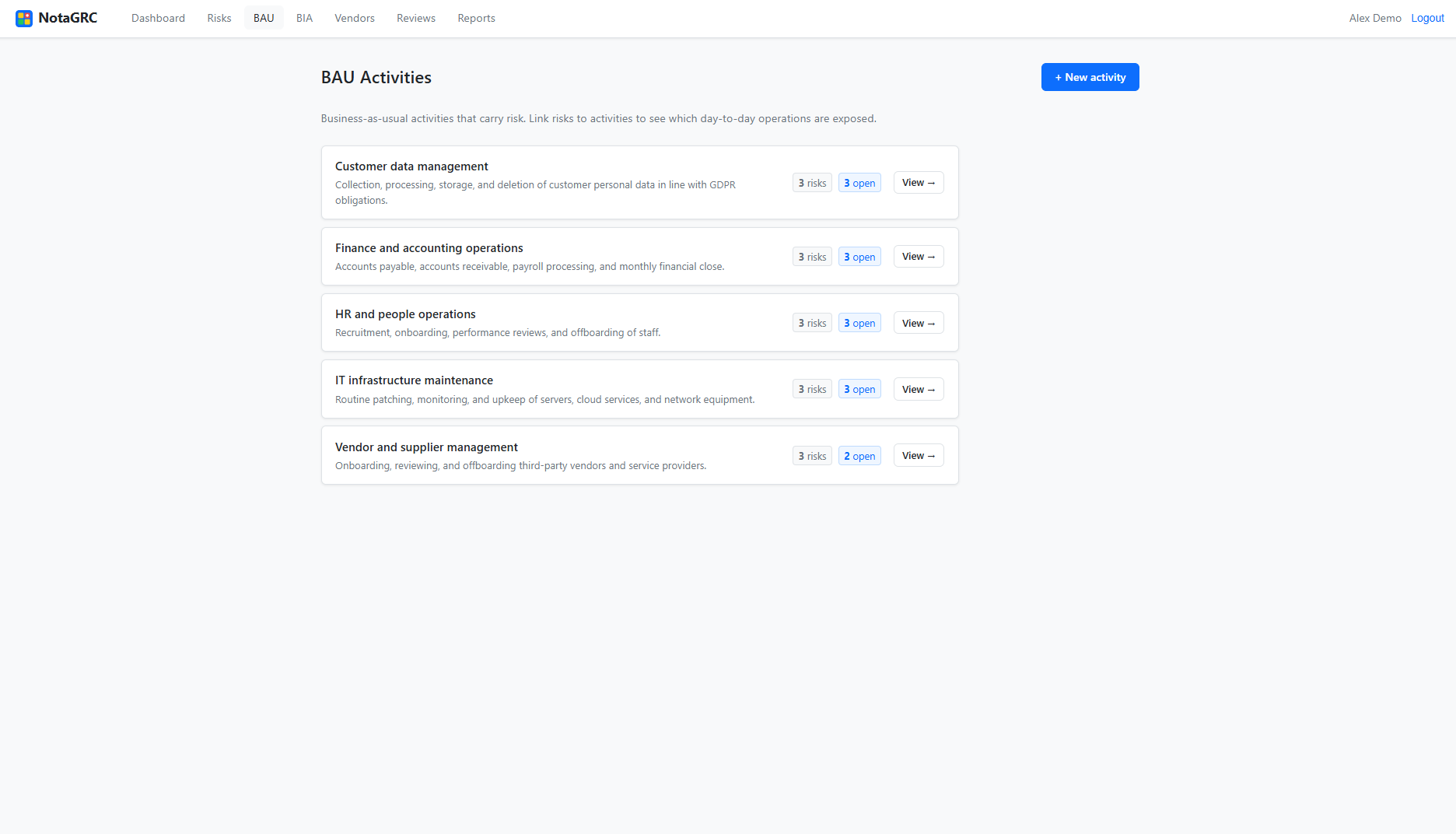Image resolution: width=1456 pixels, height=834 pixels.
Task: Click the 2 open badge
Action: pos(859,456)
